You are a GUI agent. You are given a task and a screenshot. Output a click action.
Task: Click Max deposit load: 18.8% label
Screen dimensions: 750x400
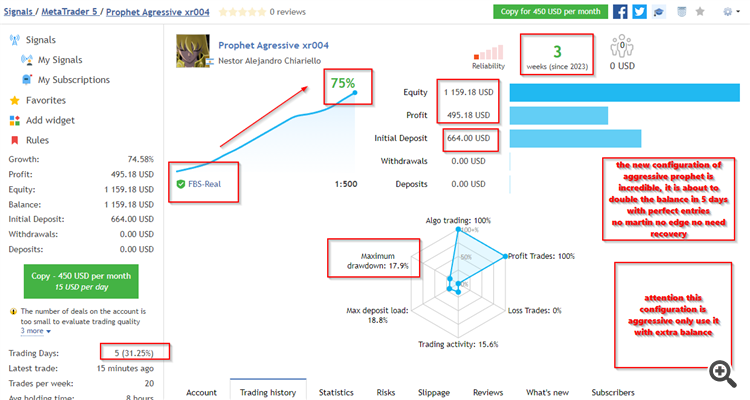click(x=377, y=315)
